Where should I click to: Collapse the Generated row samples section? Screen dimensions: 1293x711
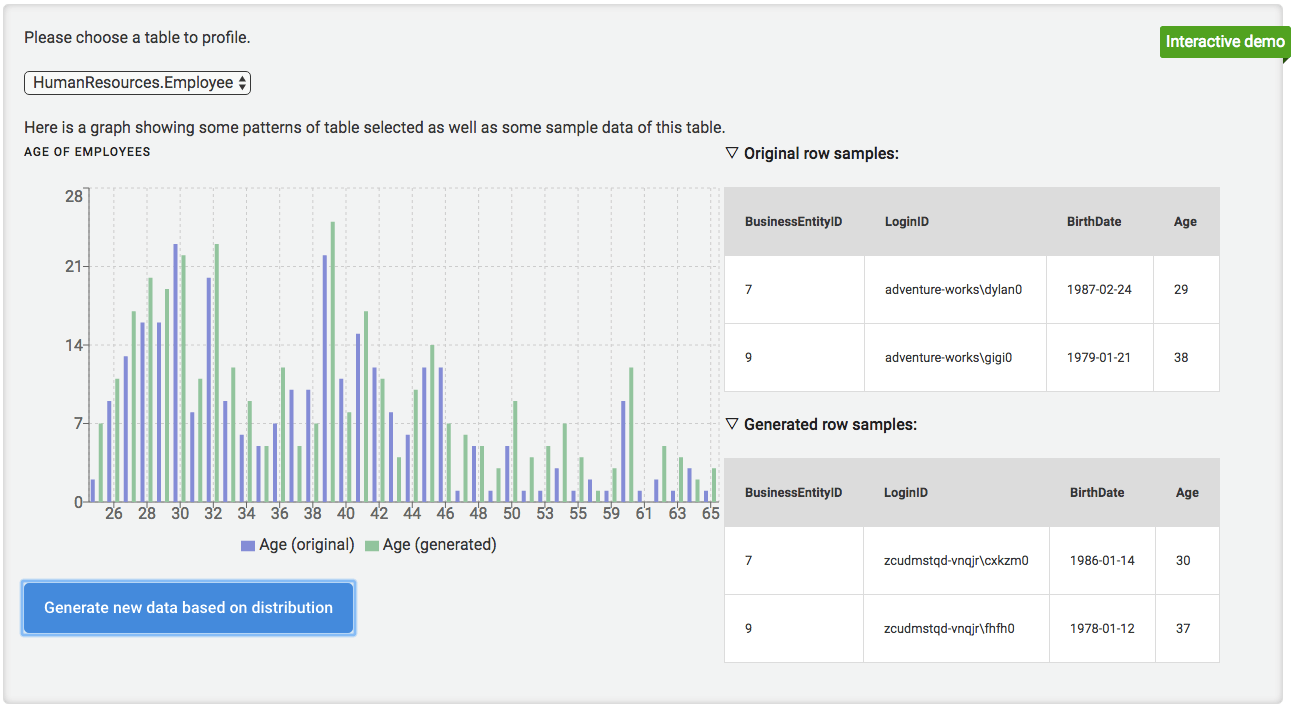tap(732, 424)
